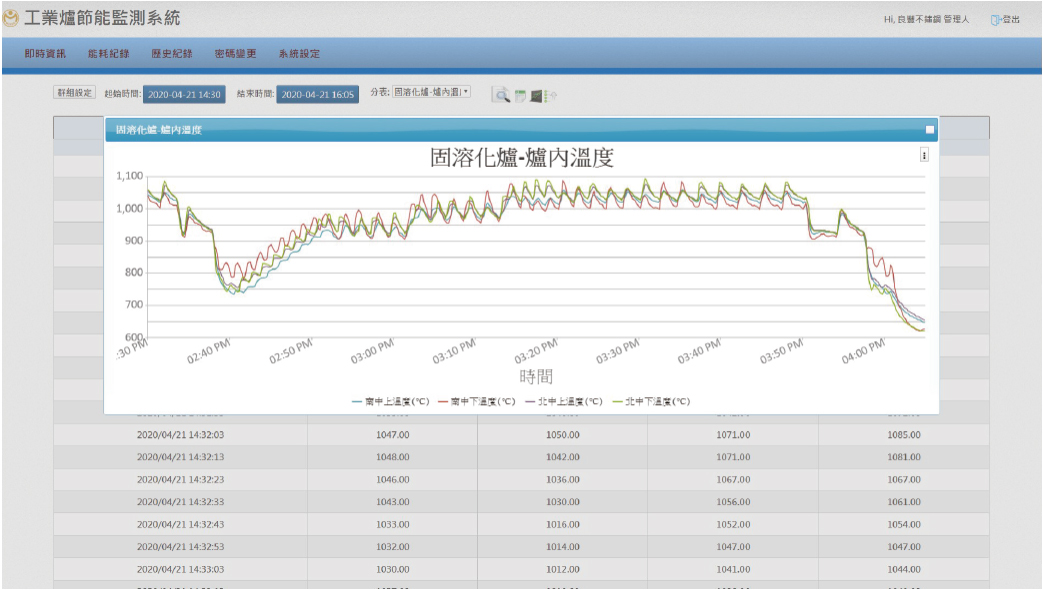Click the 1014.00 value in the table
The image size is (1043, 590).
coord(563,547)
